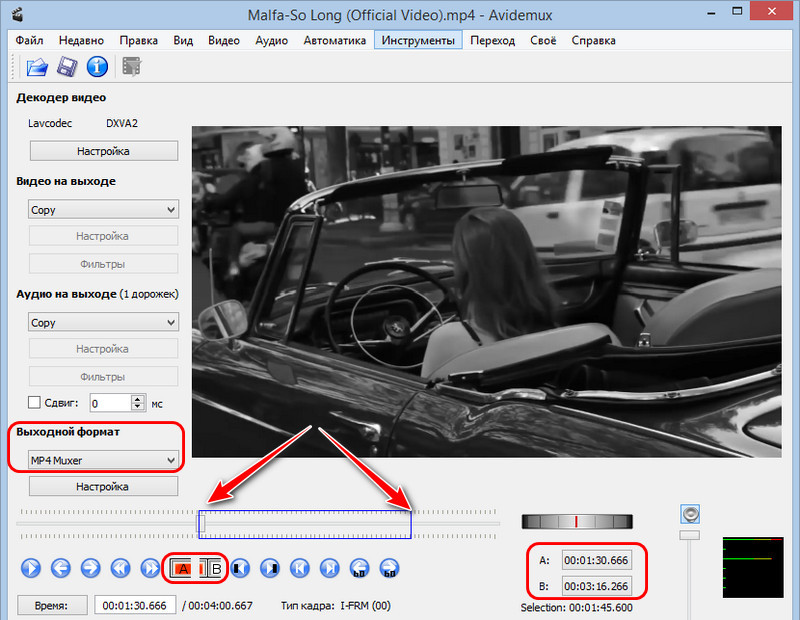Image resolution: width=800 pixels, height=620 pixels.
Task: Click the decoder Настройка button
Action: pos(104,151)
